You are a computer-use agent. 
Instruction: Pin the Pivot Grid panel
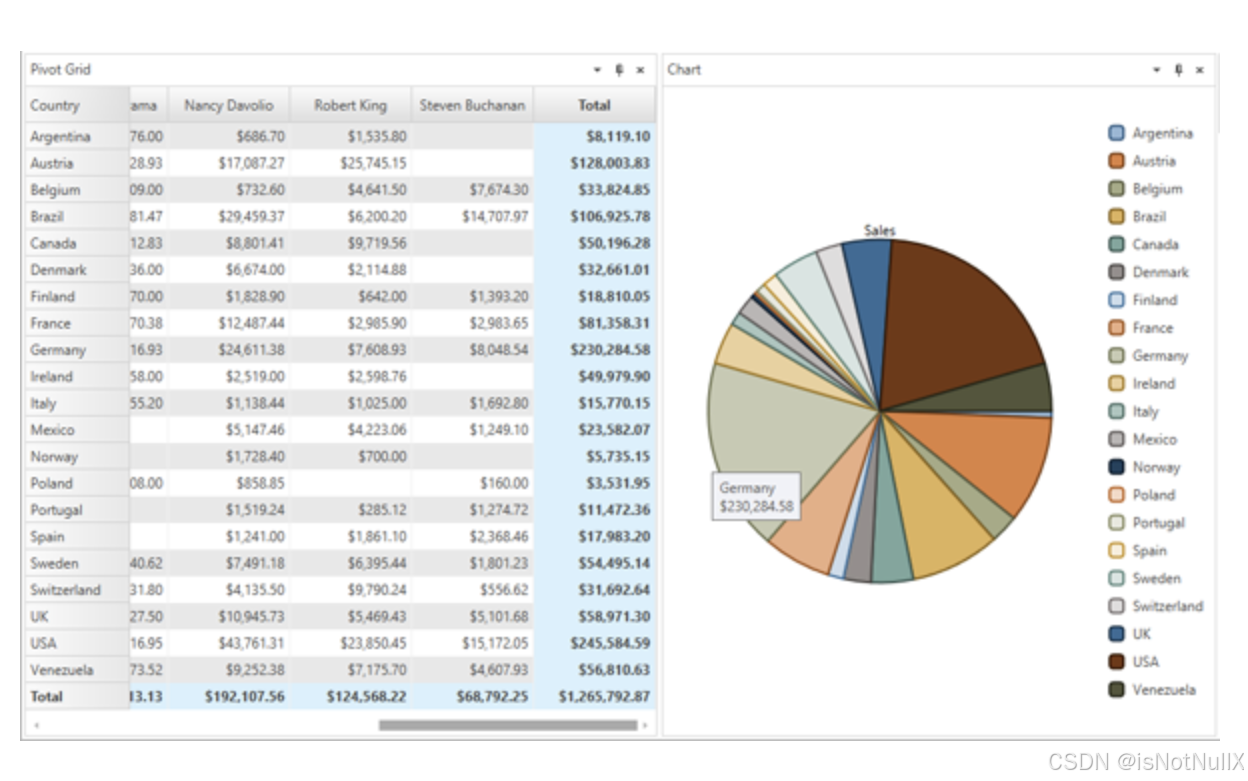click(x=619, y=70)
